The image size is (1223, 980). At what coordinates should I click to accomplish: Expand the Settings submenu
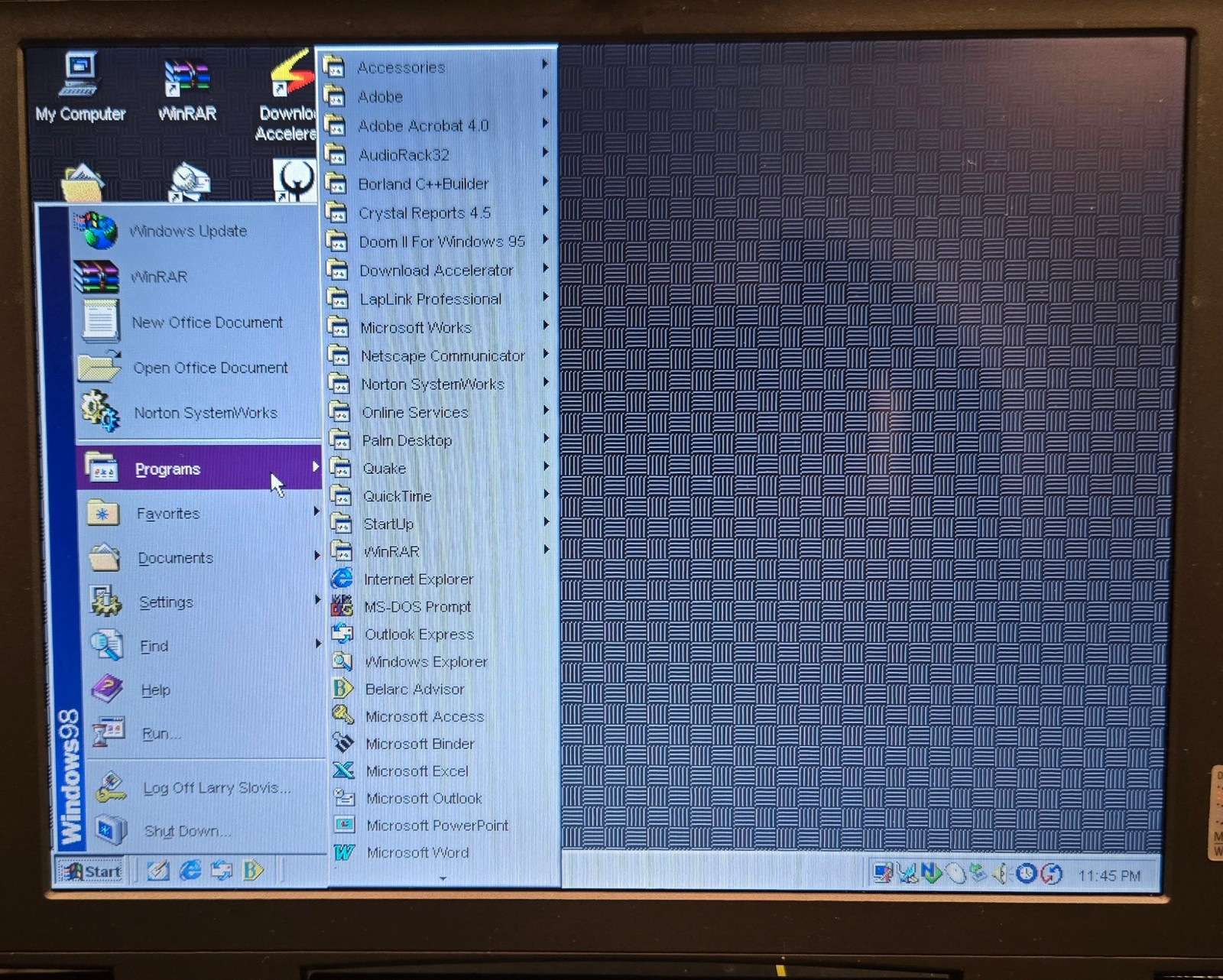pos(204,602)
